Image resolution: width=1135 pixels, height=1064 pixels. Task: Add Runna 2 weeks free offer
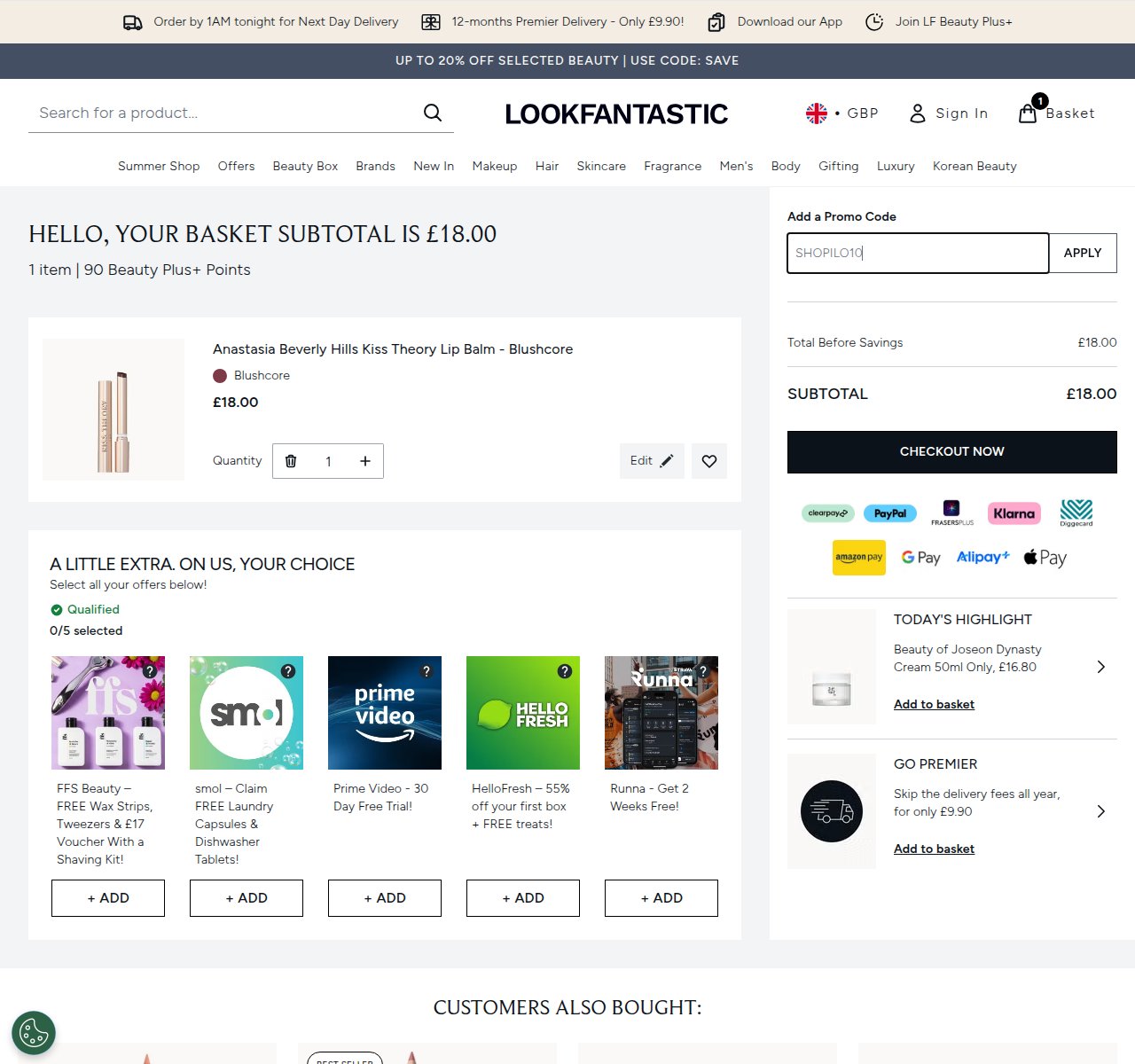pyautogui.click(x=661, y=898)
